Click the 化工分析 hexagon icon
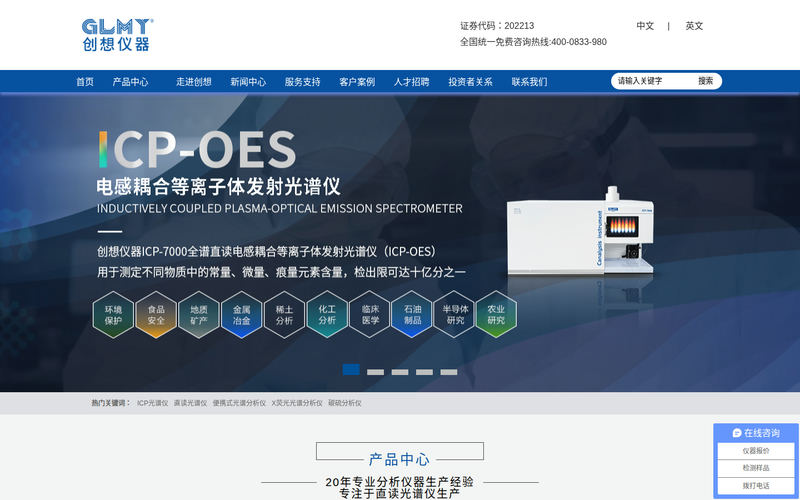This screenshot has height=500, width=800. [327, 315]
